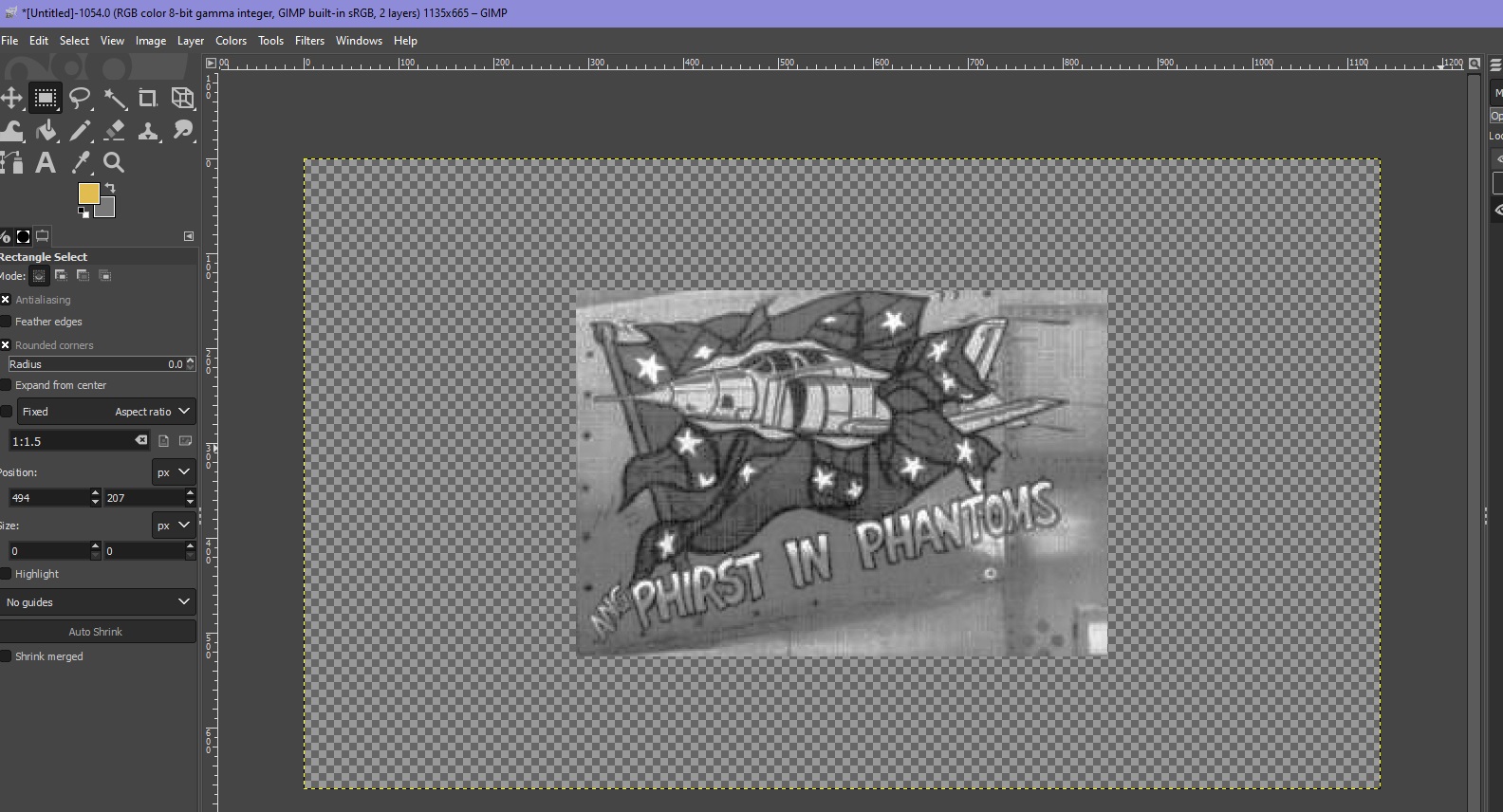Open the Position unit px dropdown

coord(174,472)
